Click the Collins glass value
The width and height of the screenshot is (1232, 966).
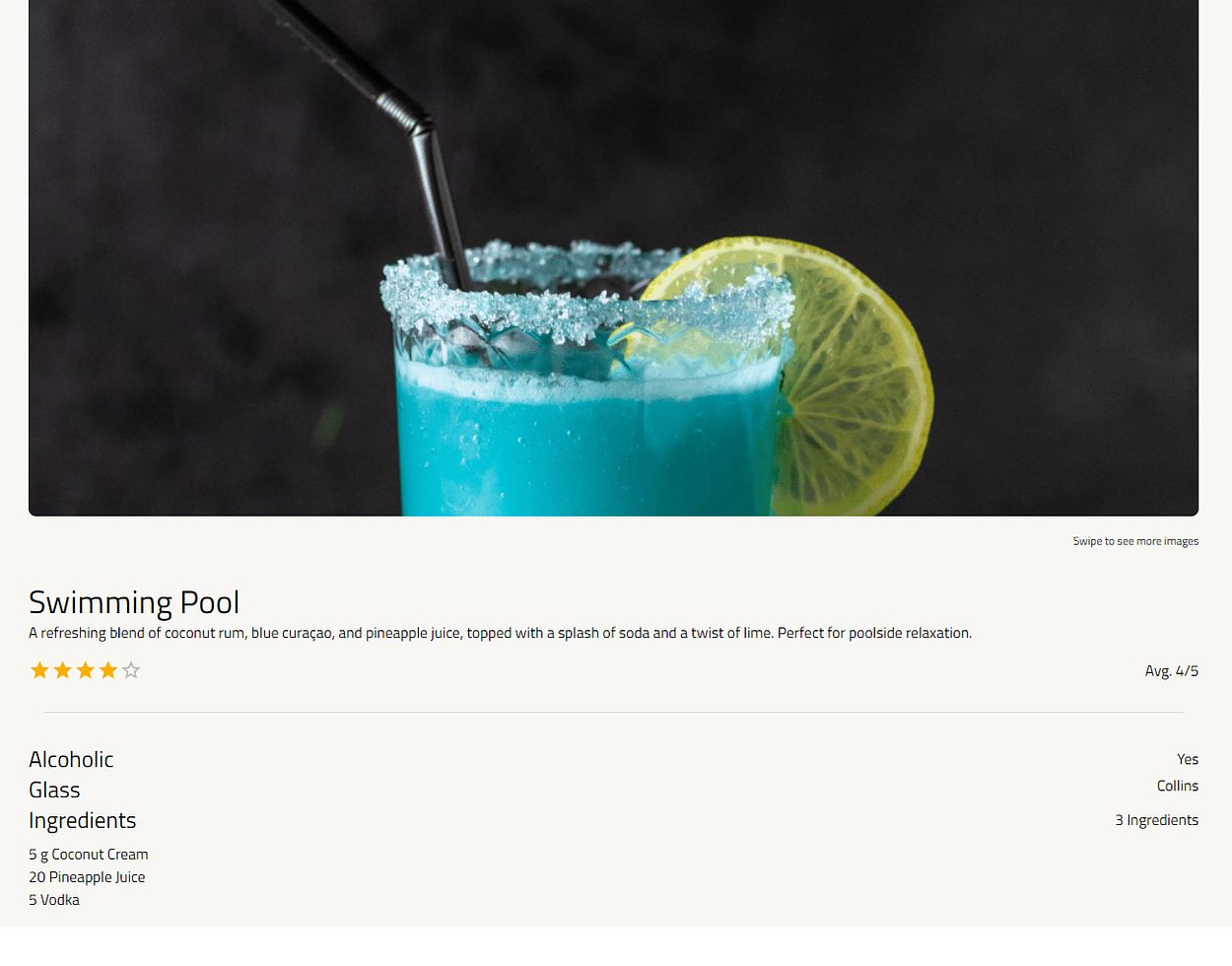(x=1178, y=786)
